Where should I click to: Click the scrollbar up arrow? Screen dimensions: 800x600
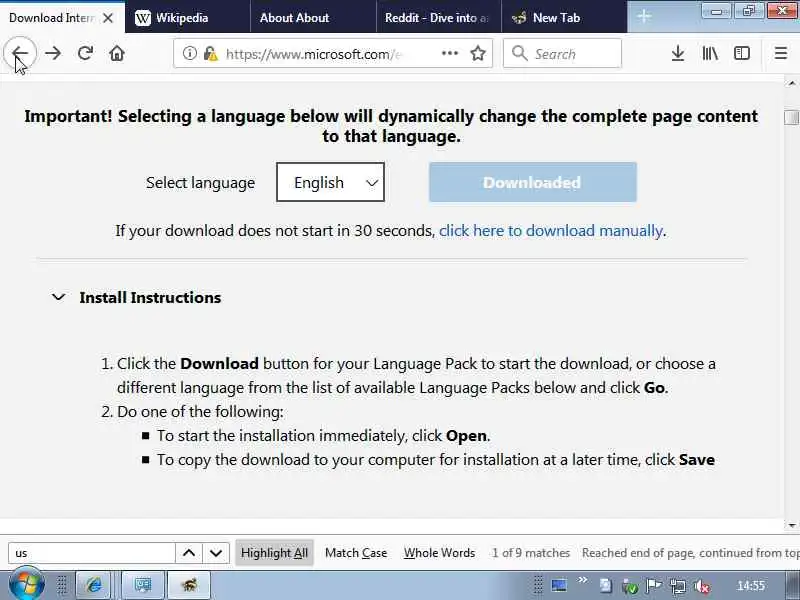click(792, 83)
